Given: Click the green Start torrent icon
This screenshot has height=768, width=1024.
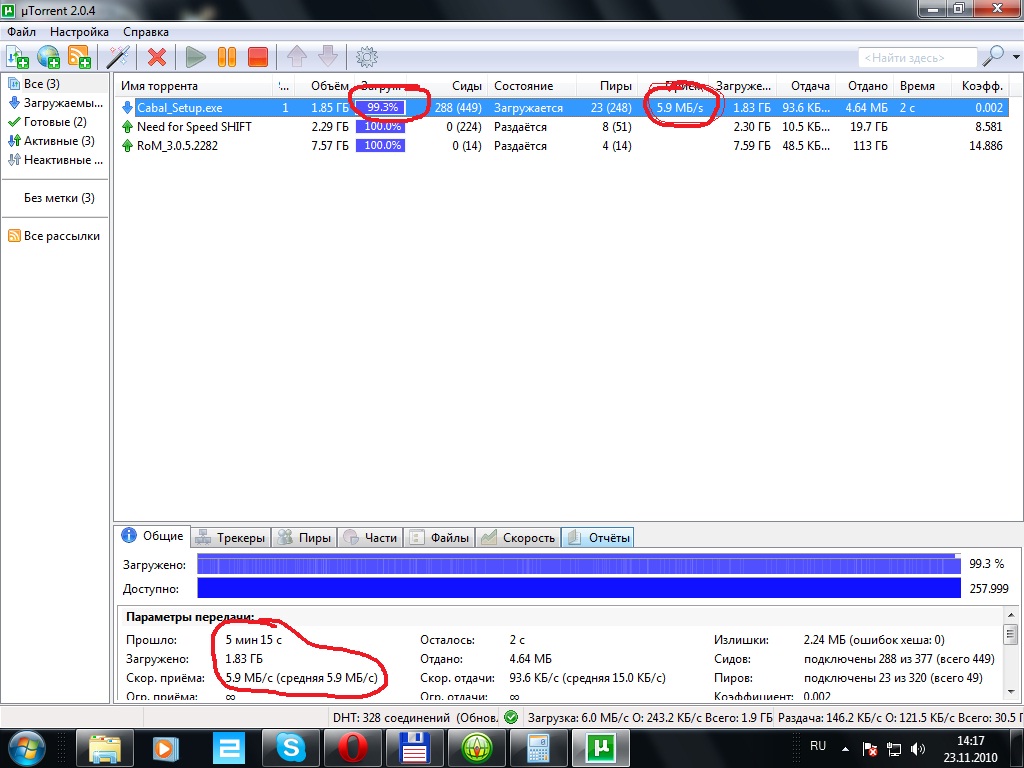Looking at the screenshot, I should (195, 57).
